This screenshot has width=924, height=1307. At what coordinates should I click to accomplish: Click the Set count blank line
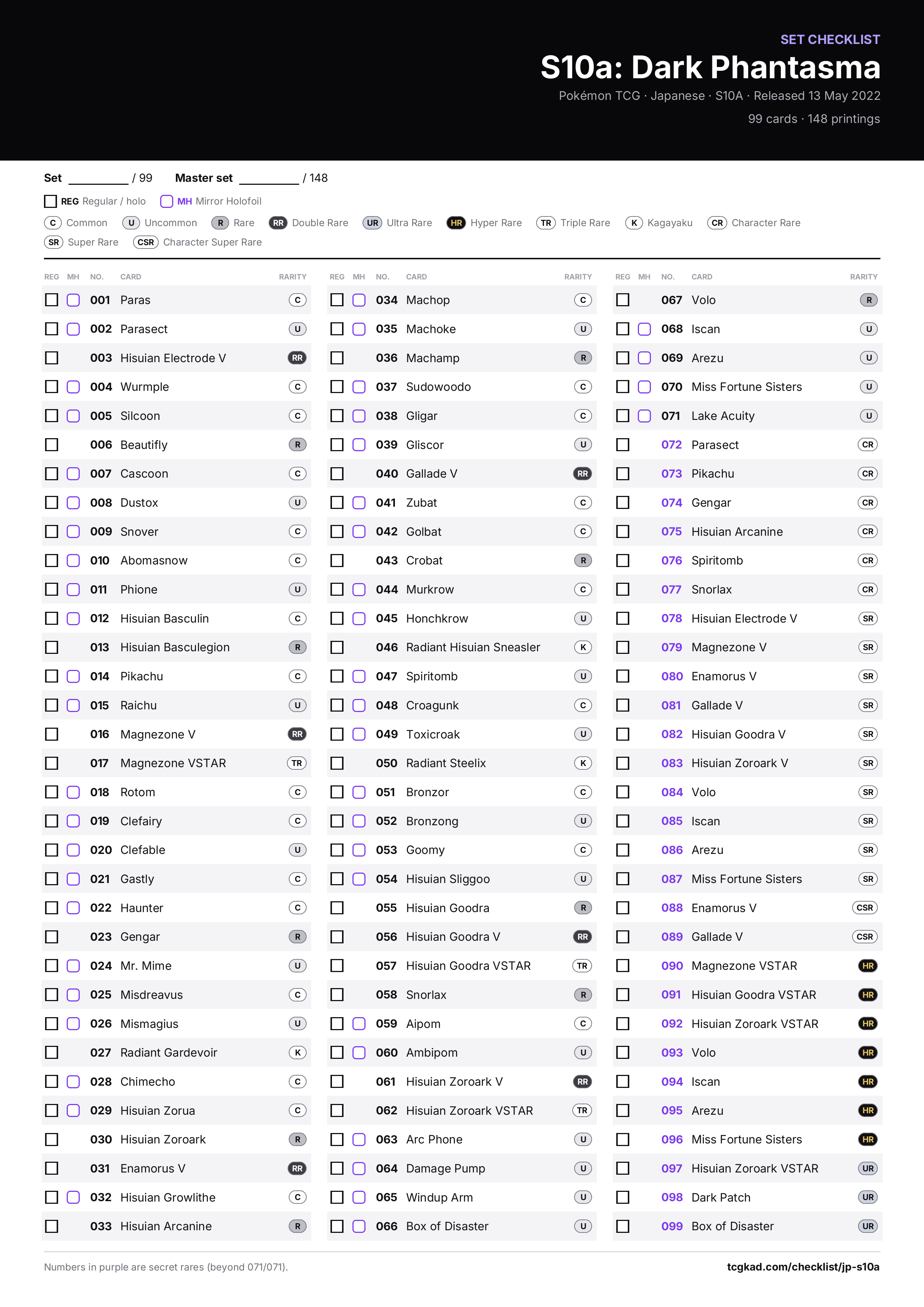click(98, 179)
